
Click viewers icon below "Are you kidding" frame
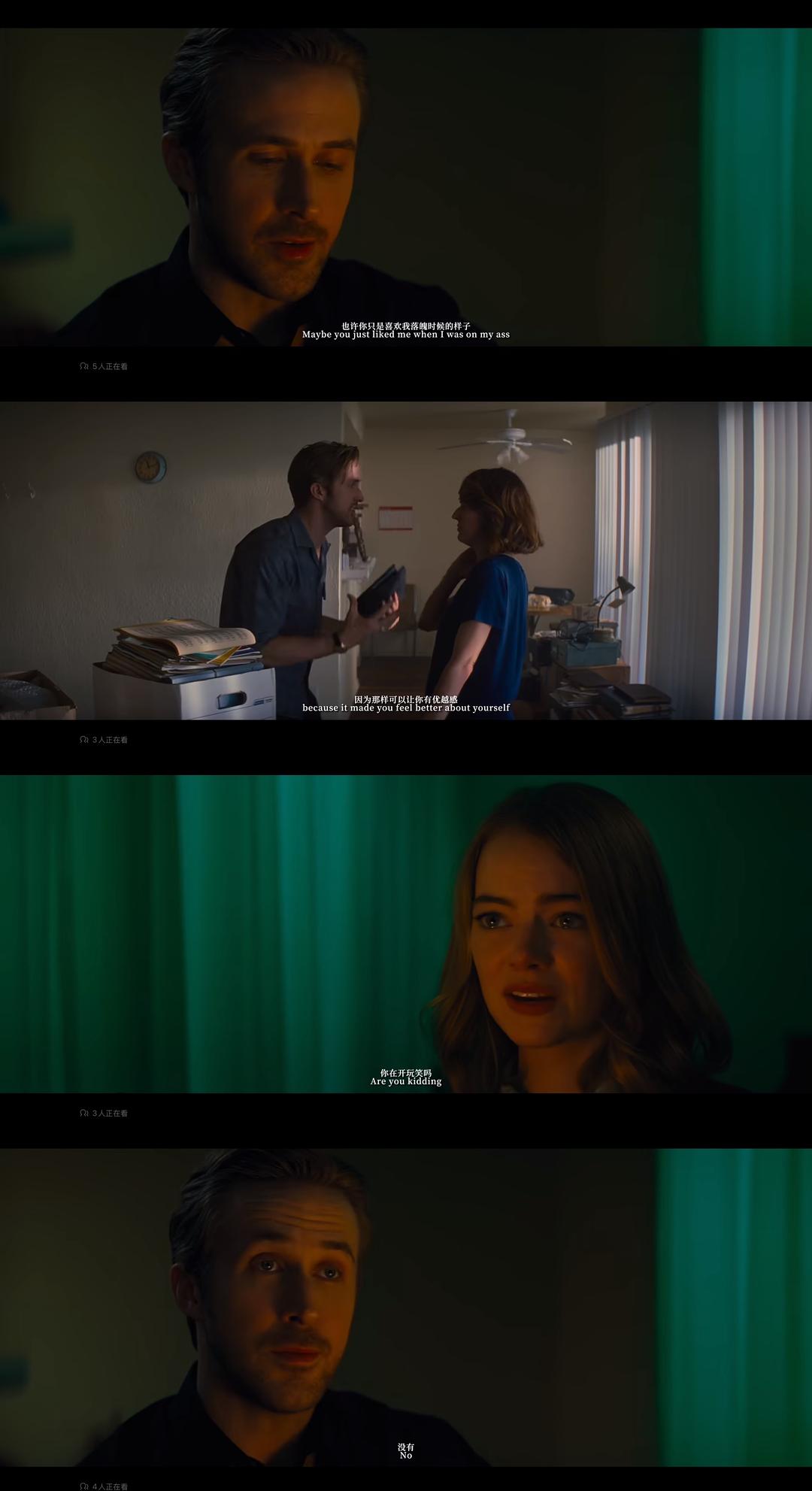[x=84, y=1113]
